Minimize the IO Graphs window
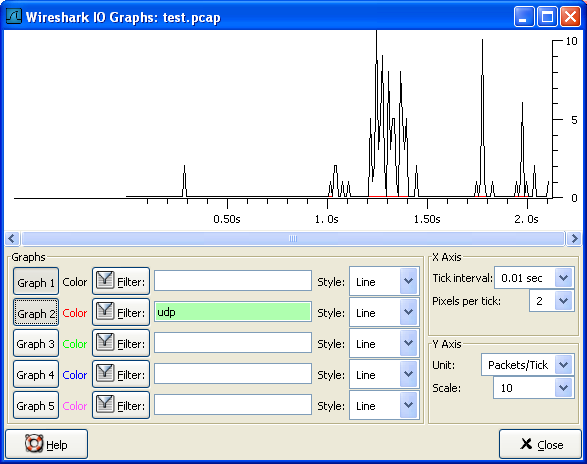 pos(524,17)
